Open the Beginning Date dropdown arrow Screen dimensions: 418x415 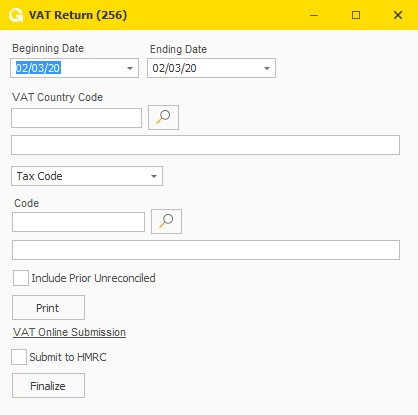[x=130, y=68]
